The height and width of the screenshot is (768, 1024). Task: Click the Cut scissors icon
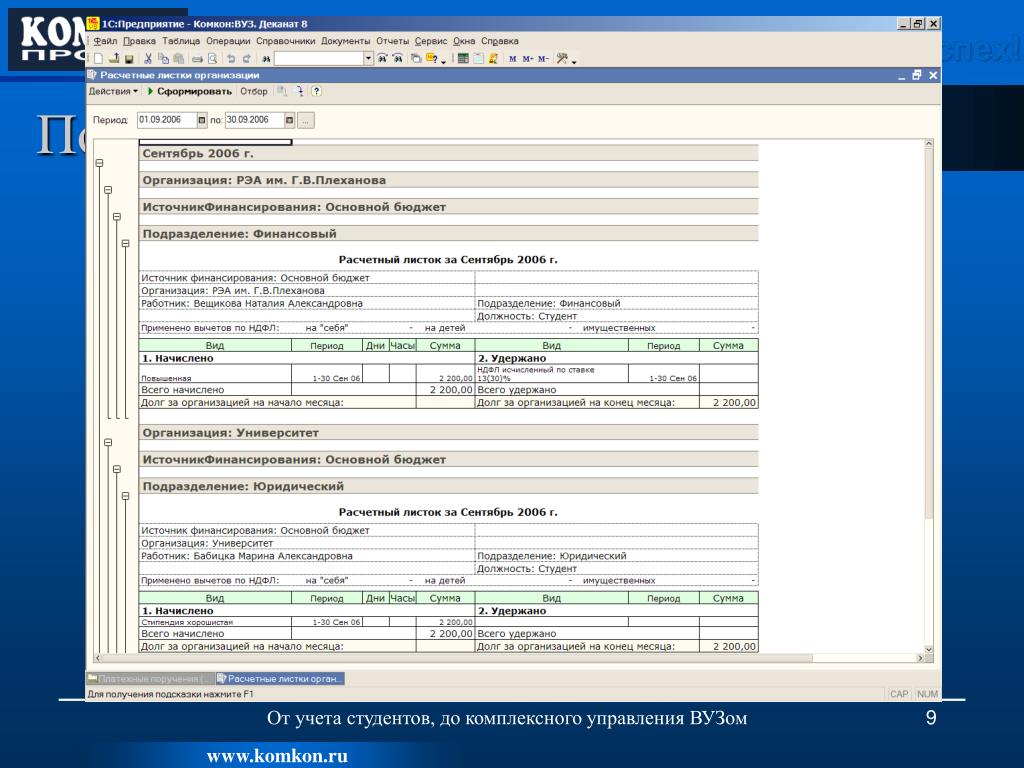click(x=148, y=59)
